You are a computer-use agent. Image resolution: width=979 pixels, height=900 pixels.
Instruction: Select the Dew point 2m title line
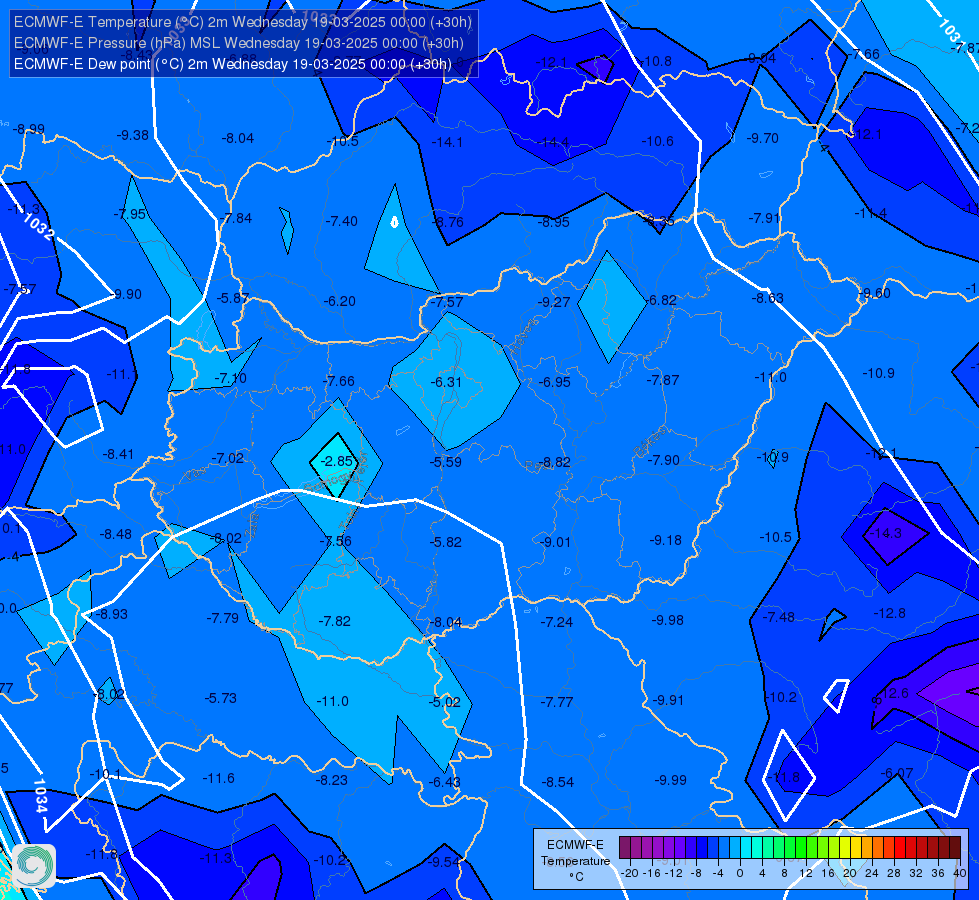click(232, 64)
